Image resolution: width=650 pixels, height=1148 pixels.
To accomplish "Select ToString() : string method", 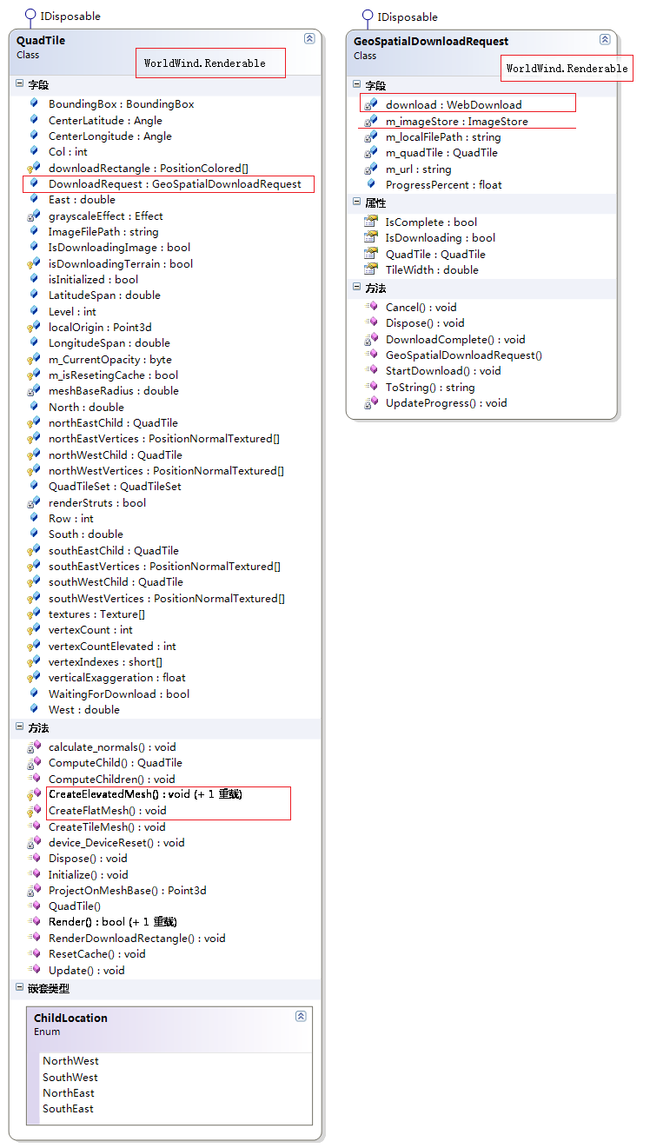I will point(430,387).
